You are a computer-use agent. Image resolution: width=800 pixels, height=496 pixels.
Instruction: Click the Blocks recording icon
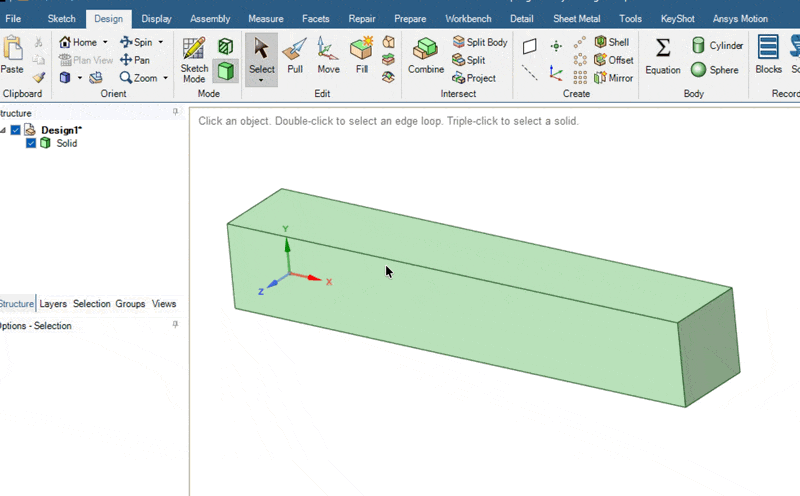point(768,55)
